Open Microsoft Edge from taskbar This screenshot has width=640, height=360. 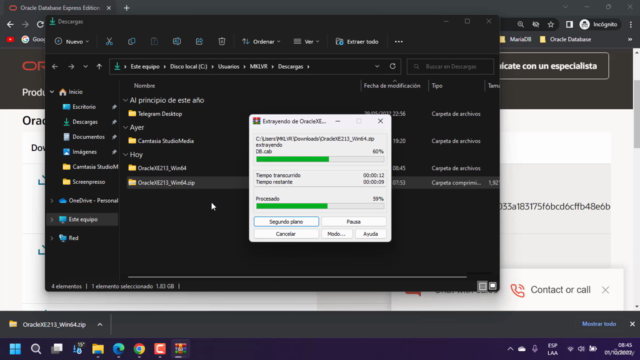(x=119, y=349)
